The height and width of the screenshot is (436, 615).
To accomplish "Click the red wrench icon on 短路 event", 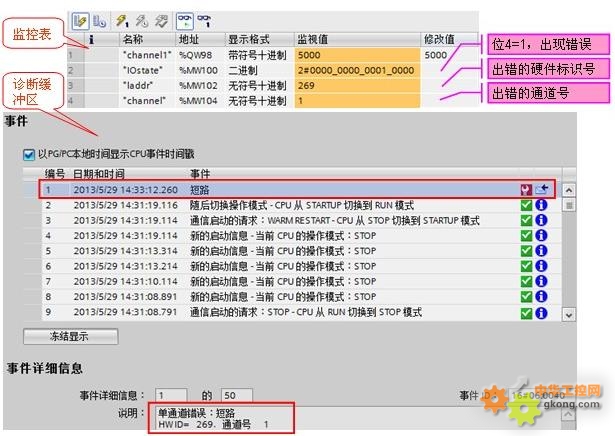I will coord(526,190).
